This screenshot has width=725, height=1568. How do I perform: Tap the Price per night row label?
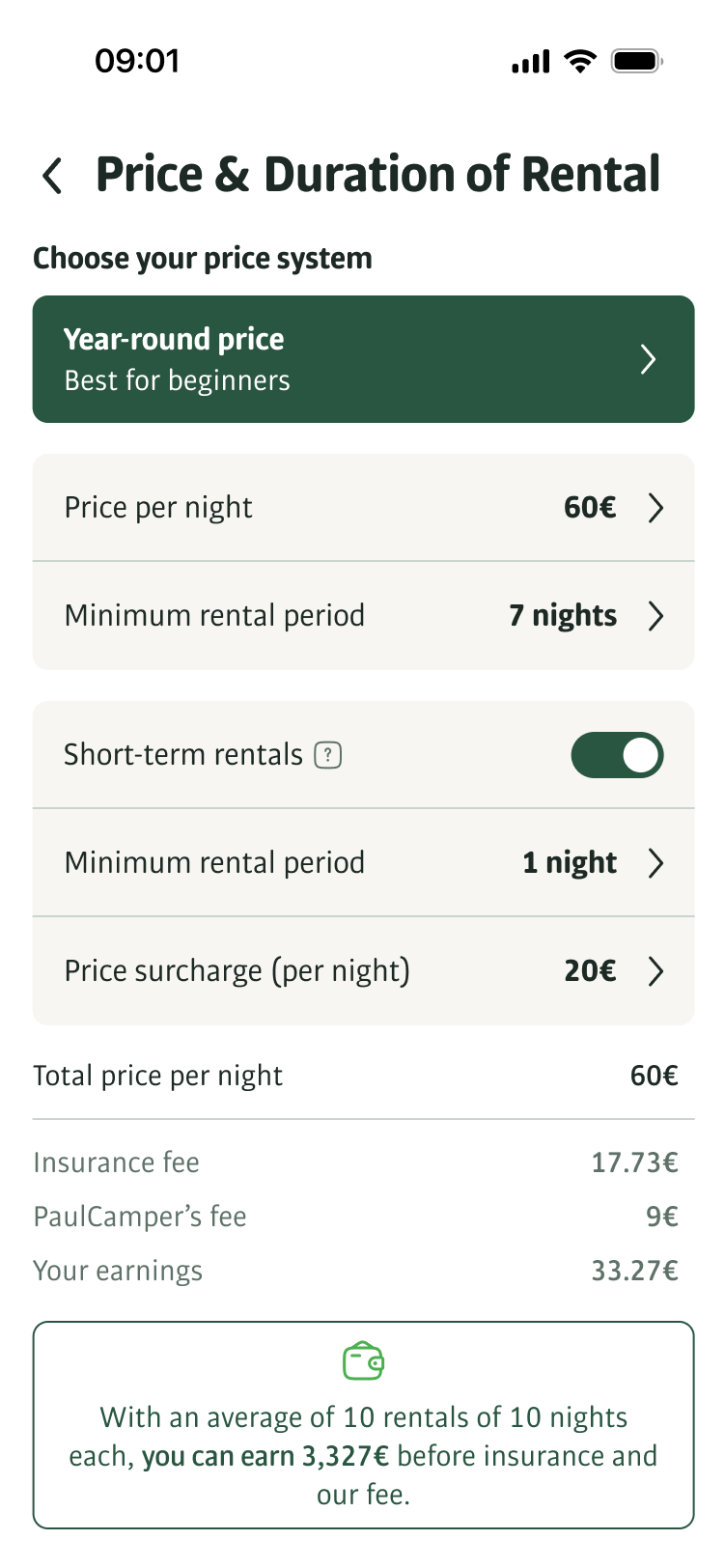(158, 508)
